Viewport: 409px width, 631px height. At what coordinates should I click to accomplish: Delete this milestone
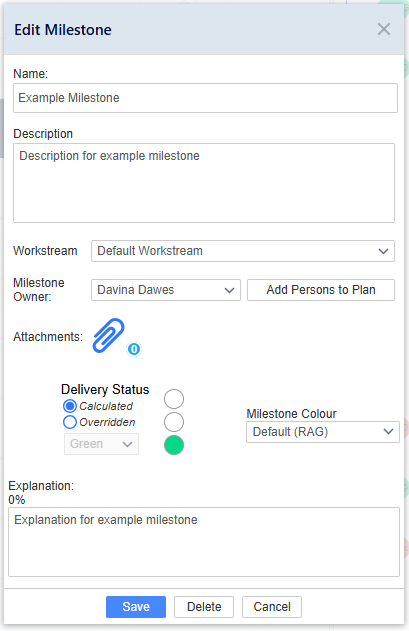tap(204, 607)
